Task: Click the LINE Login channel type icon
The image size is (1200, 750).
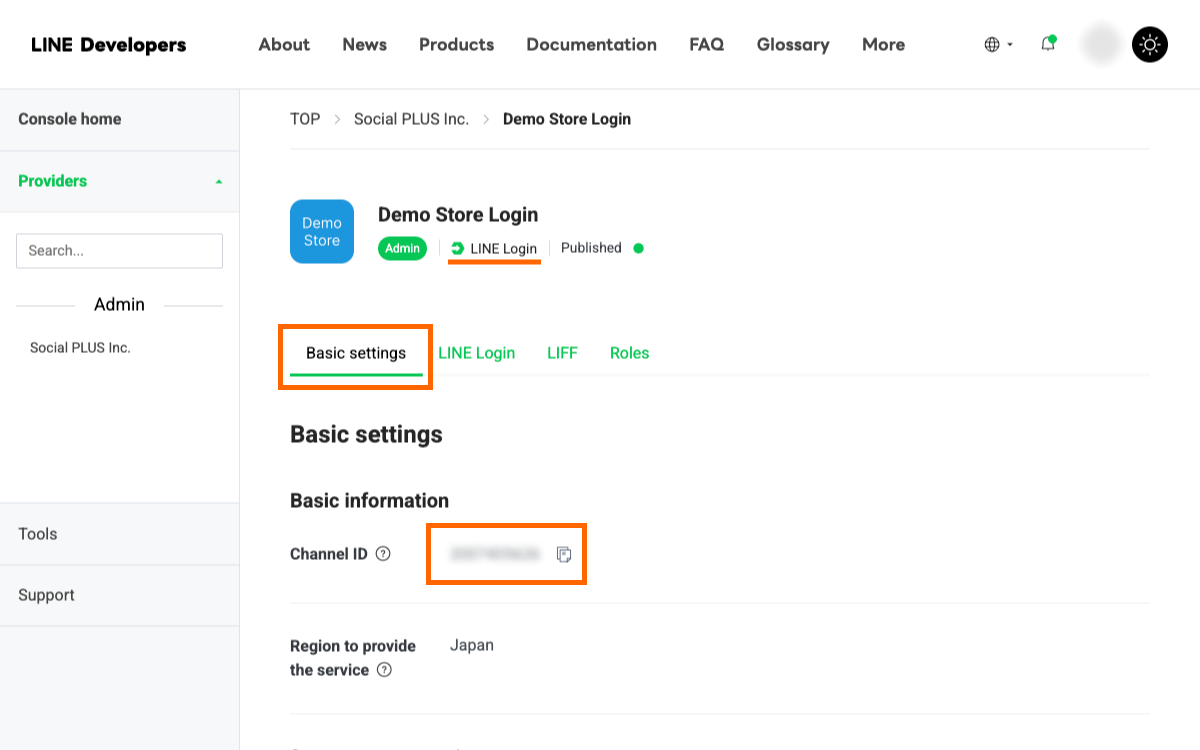Action: pos(457,248)
